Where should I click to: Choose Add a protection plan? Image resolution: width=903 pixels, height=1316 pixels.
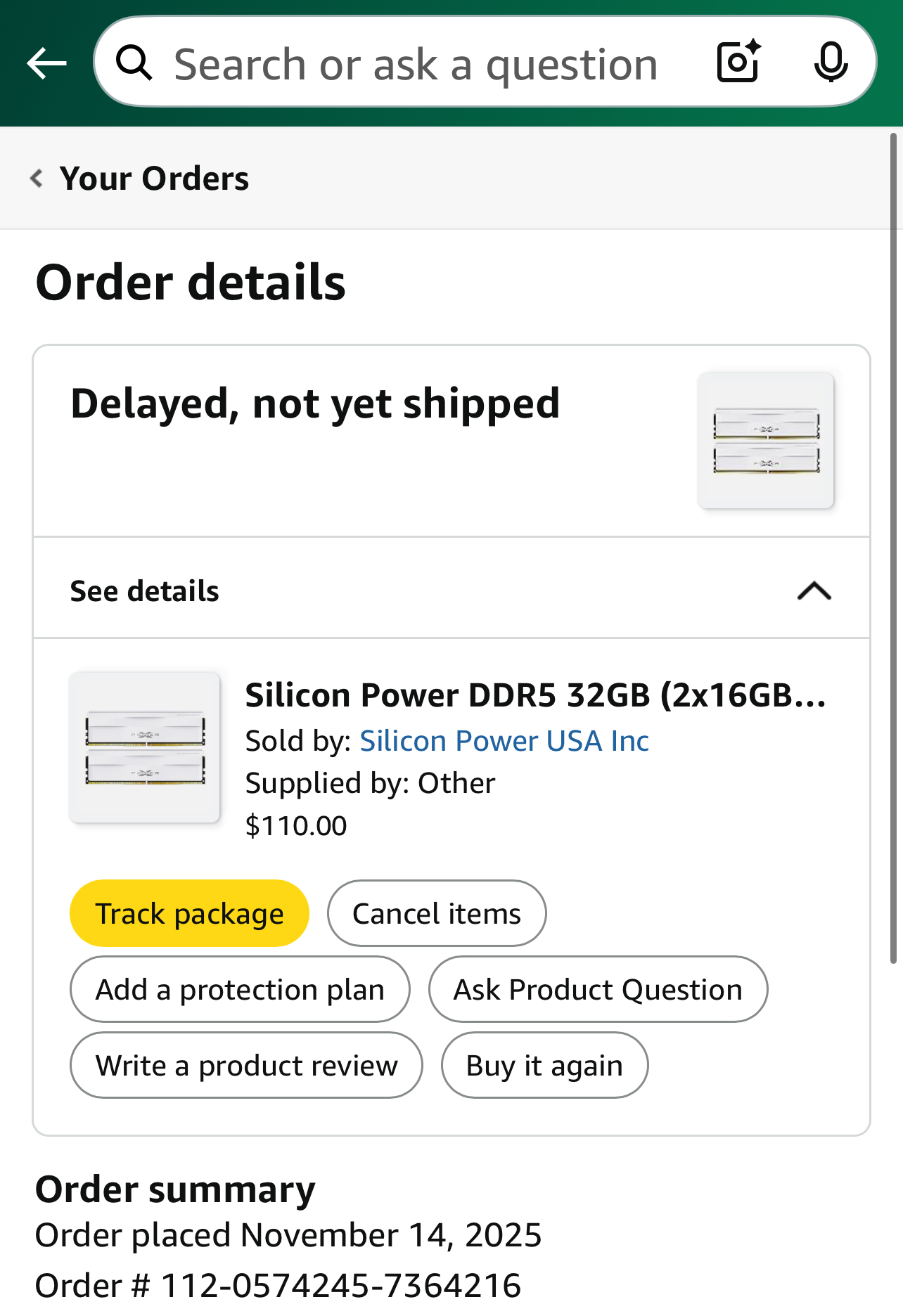[240, 989]
